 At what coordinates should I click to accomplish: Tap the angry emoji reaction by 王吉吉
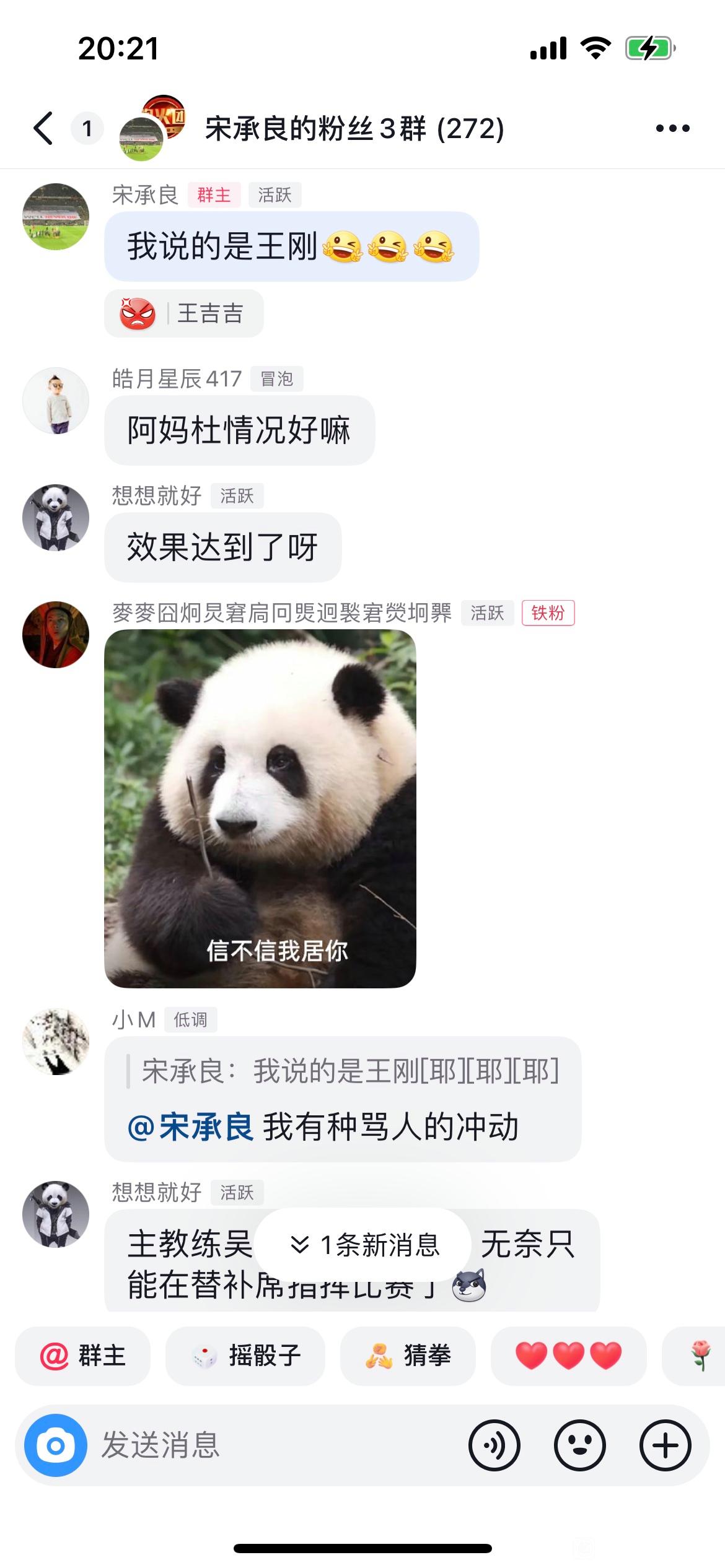(x=138, y=313)
